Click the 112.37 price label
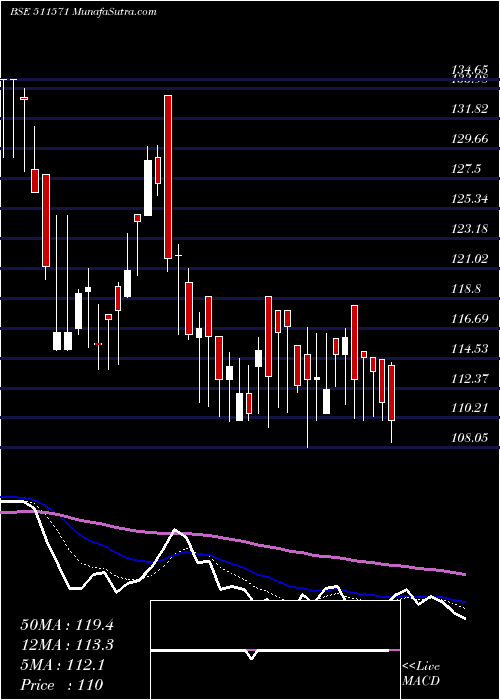 pyautogui.click(x=469, y=379)
